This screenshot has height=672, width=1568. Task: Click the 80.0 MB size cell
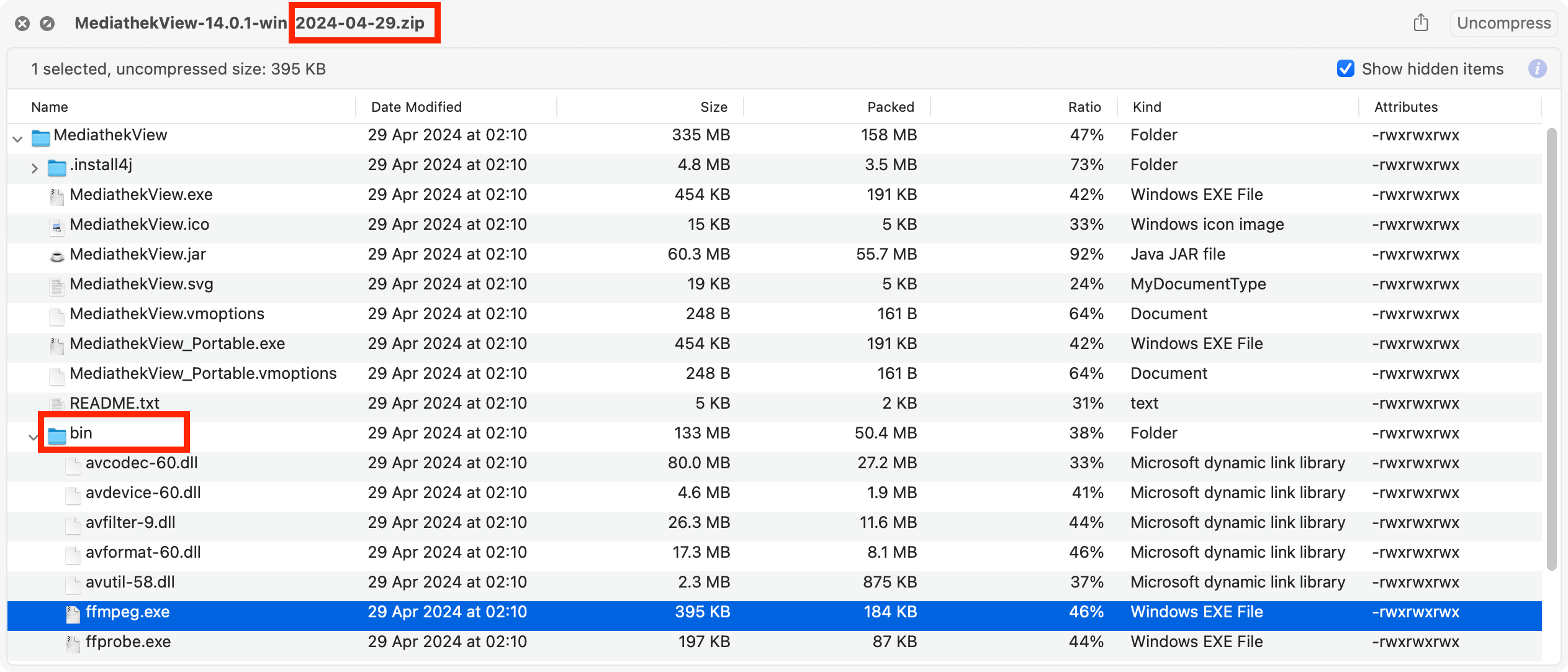pyautogui.click(x=699, y=463)
